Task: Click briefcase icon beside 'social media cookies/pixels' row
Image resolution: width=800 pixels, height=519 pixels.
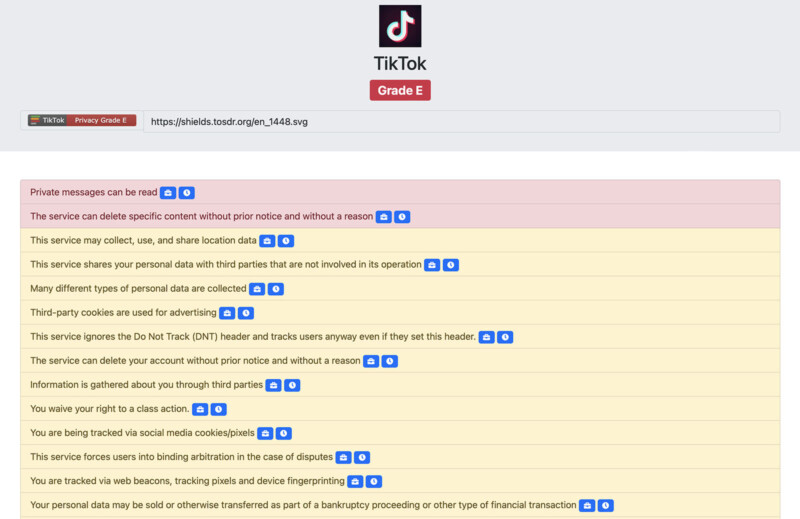Action: [265, 433]
